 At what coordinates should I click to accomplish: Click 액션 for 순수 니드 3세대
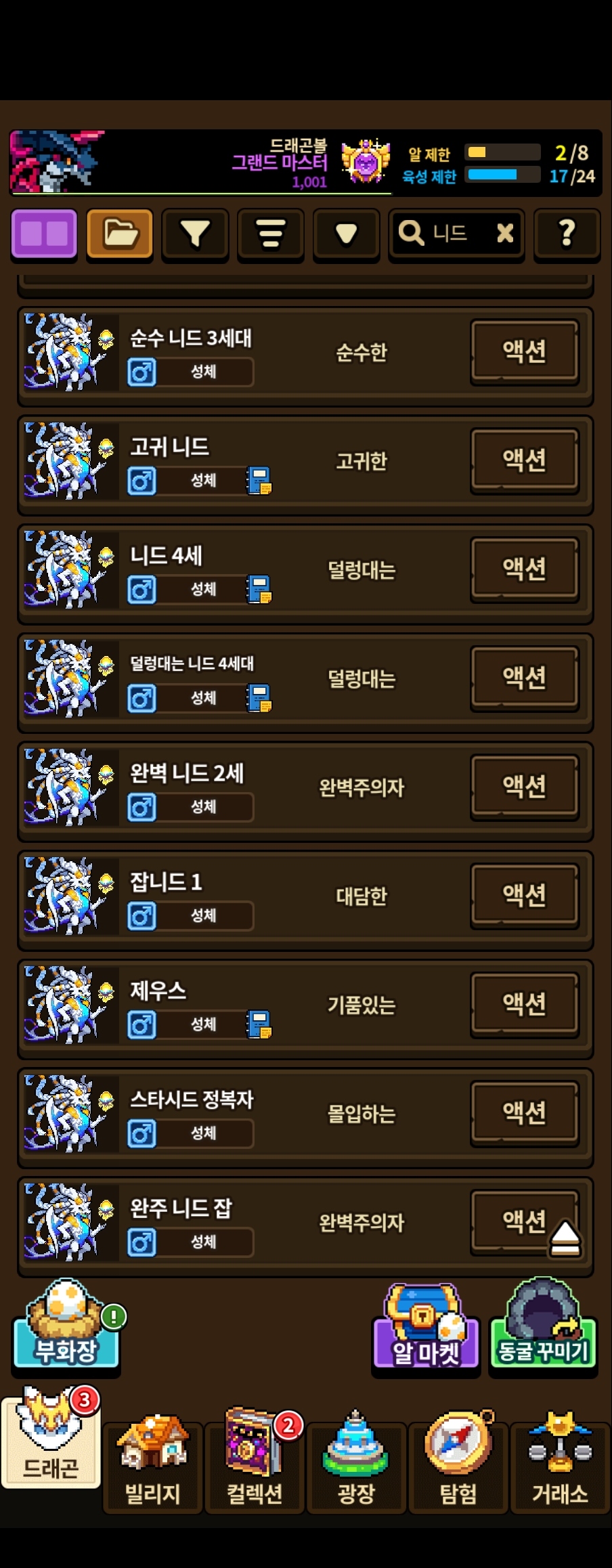click(x=525, y=351)
